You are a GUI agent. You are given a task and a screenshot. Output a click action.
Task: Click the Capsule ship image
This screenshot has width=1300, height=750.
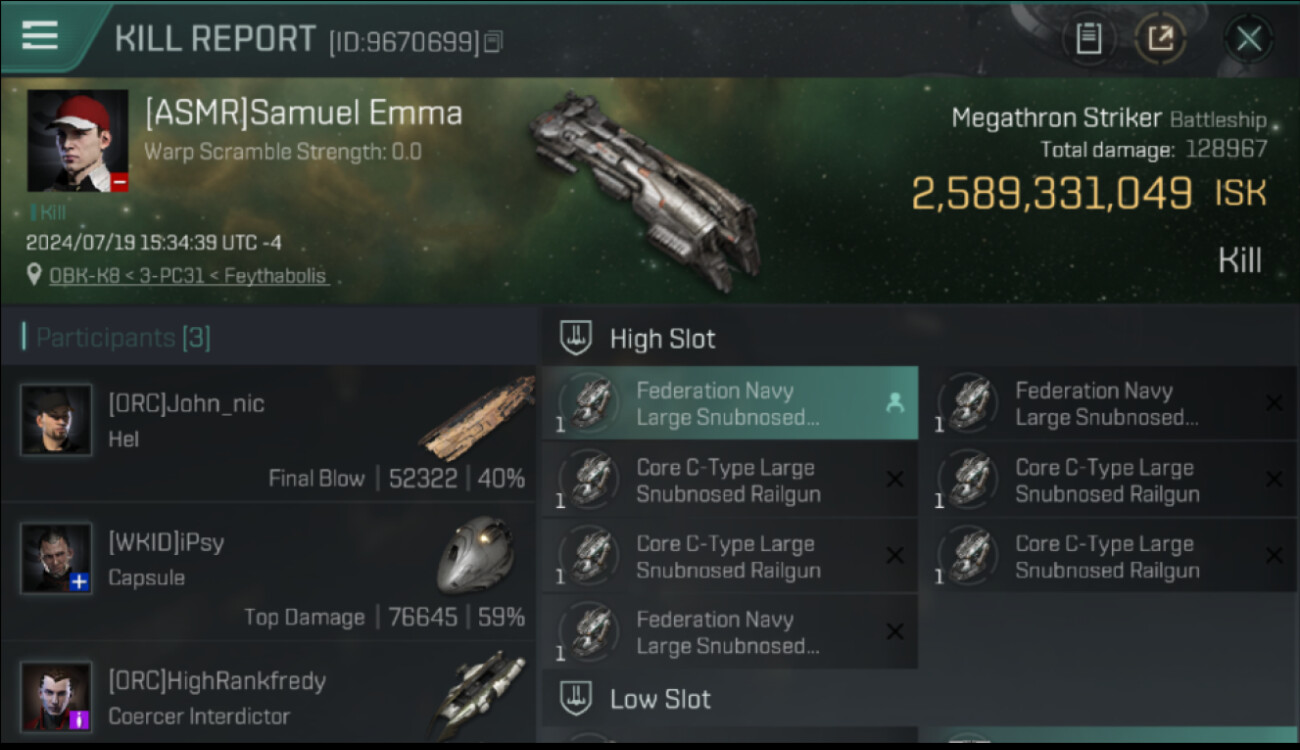tap(475, 555)
